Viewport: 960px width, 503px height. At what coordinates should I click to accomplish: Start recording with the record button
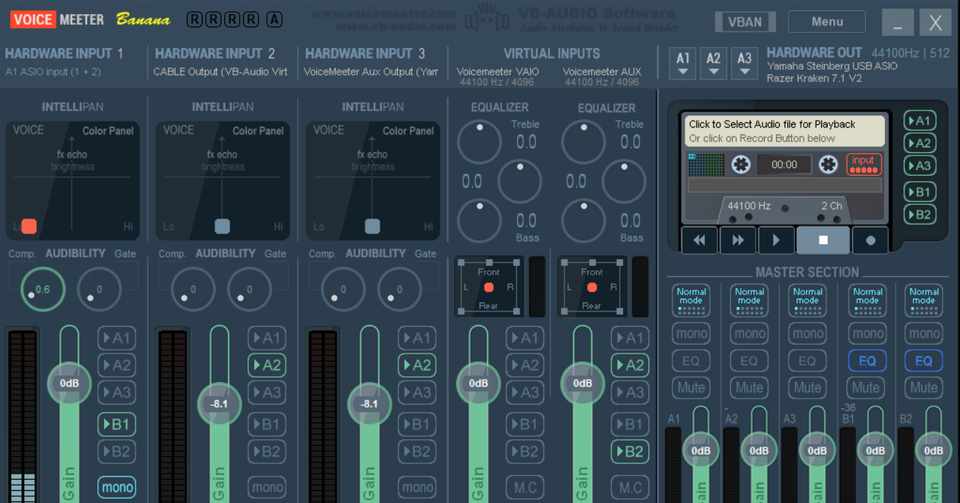pos(870,240)
